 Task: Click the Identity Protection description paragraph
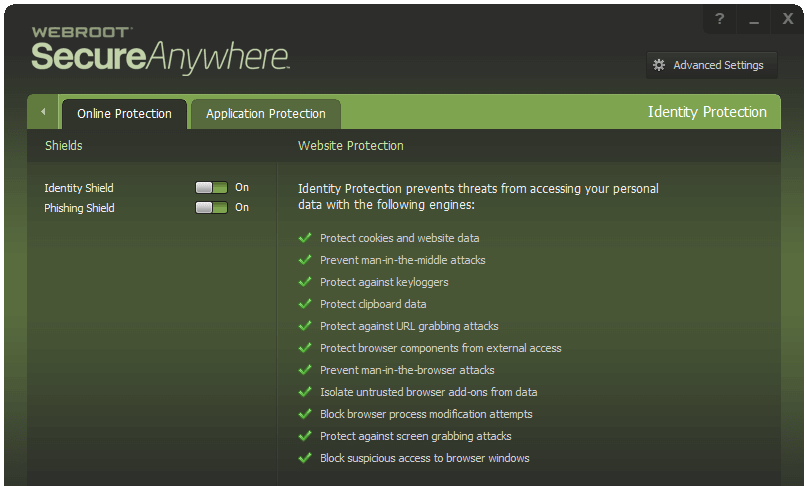(478, 197)
